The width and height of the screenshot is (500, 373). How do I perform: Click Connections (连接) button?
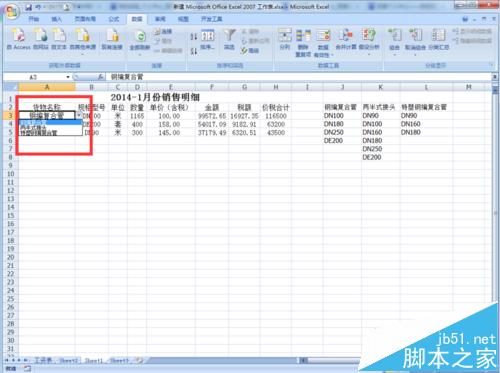click(x=163, y=32)
